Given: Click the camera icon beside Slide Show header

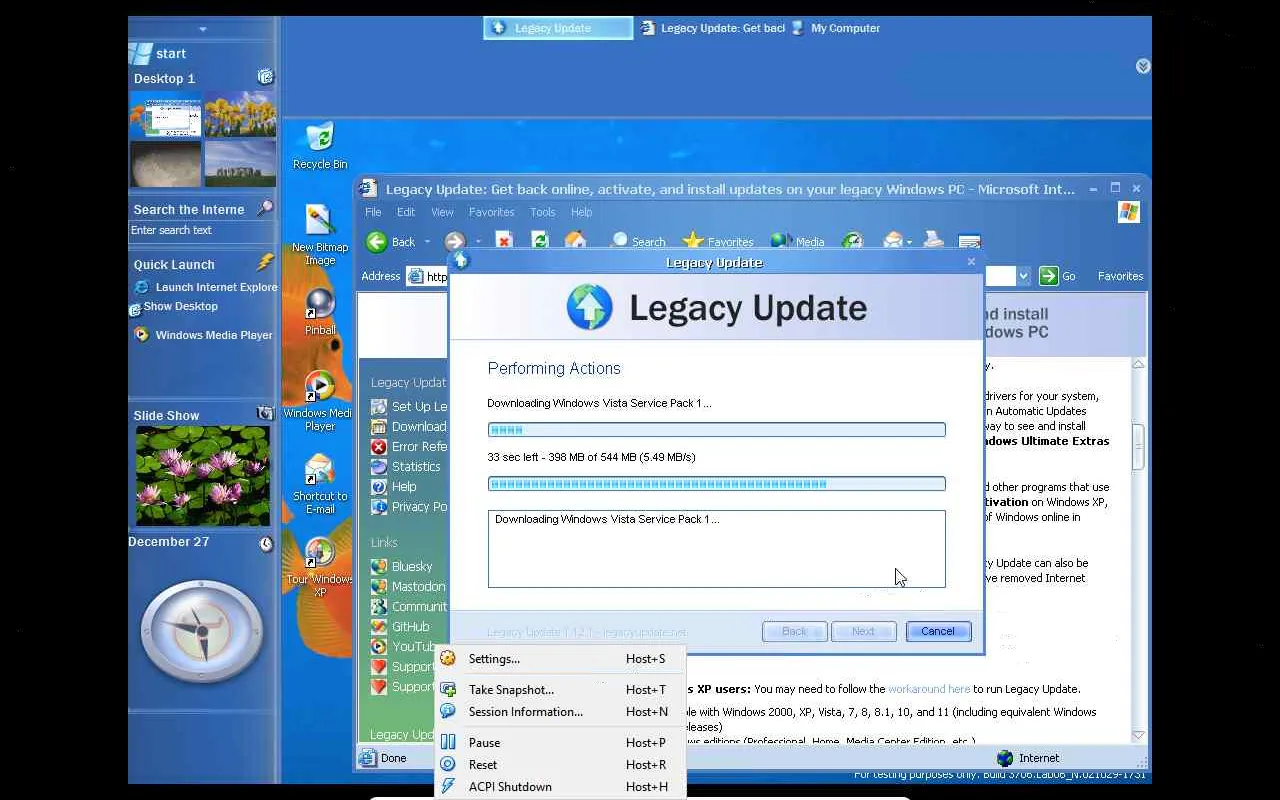Looking at the screenshot, I should (x=265, y=413).
